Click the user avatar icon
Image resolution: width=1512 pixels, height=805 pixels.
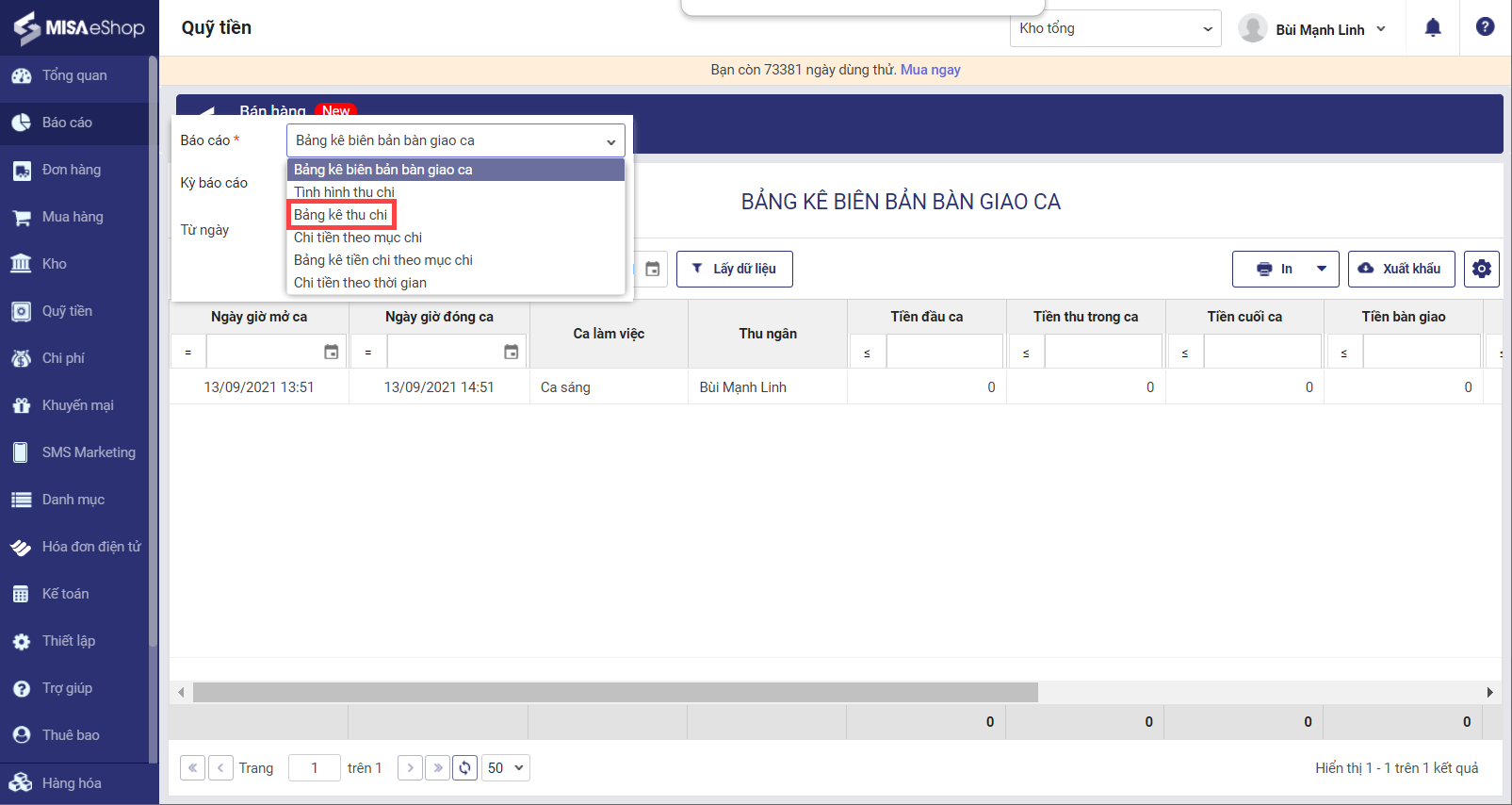(1252, 28)
